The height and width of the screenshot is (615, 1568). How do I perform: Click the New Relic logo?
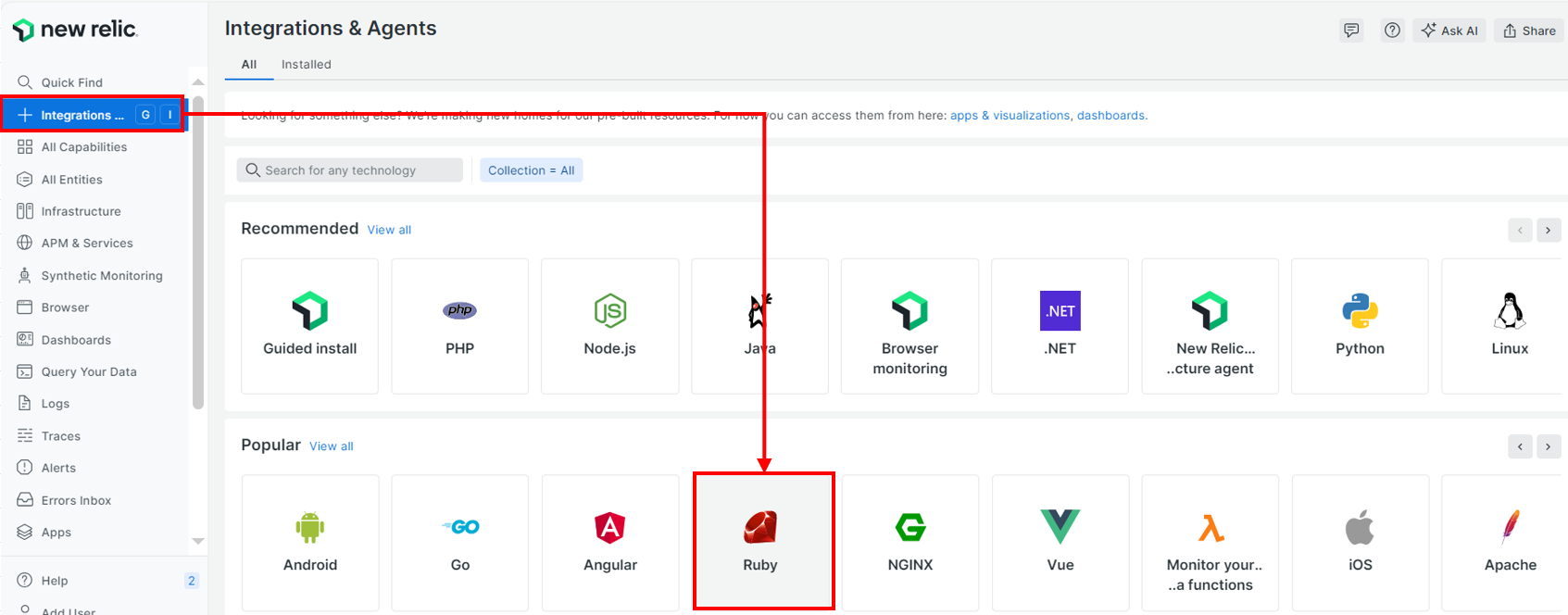tap(75, 30)
